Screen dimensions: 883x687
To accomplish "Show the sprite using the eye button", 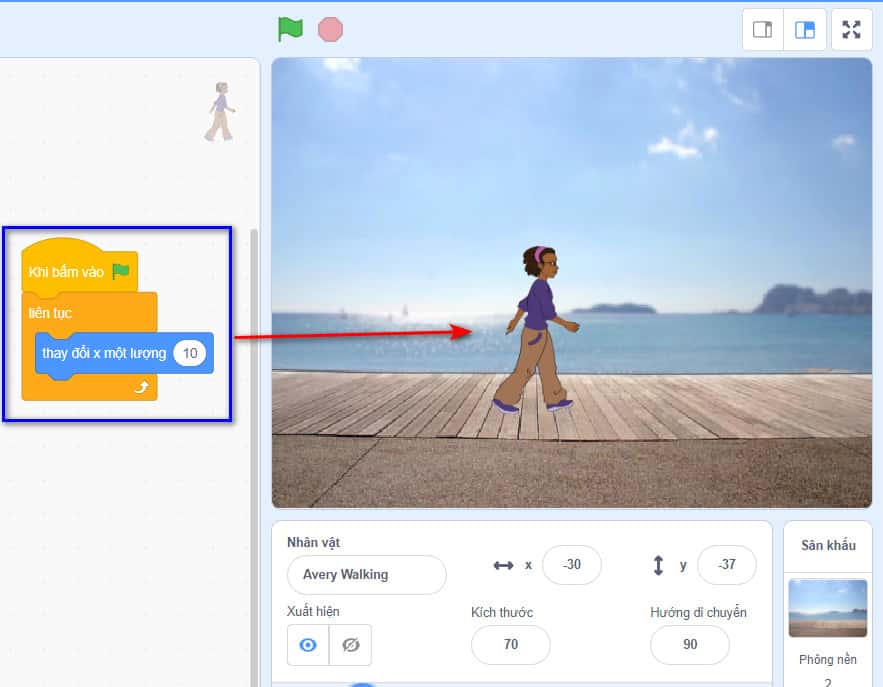I will tap(308, 645).
